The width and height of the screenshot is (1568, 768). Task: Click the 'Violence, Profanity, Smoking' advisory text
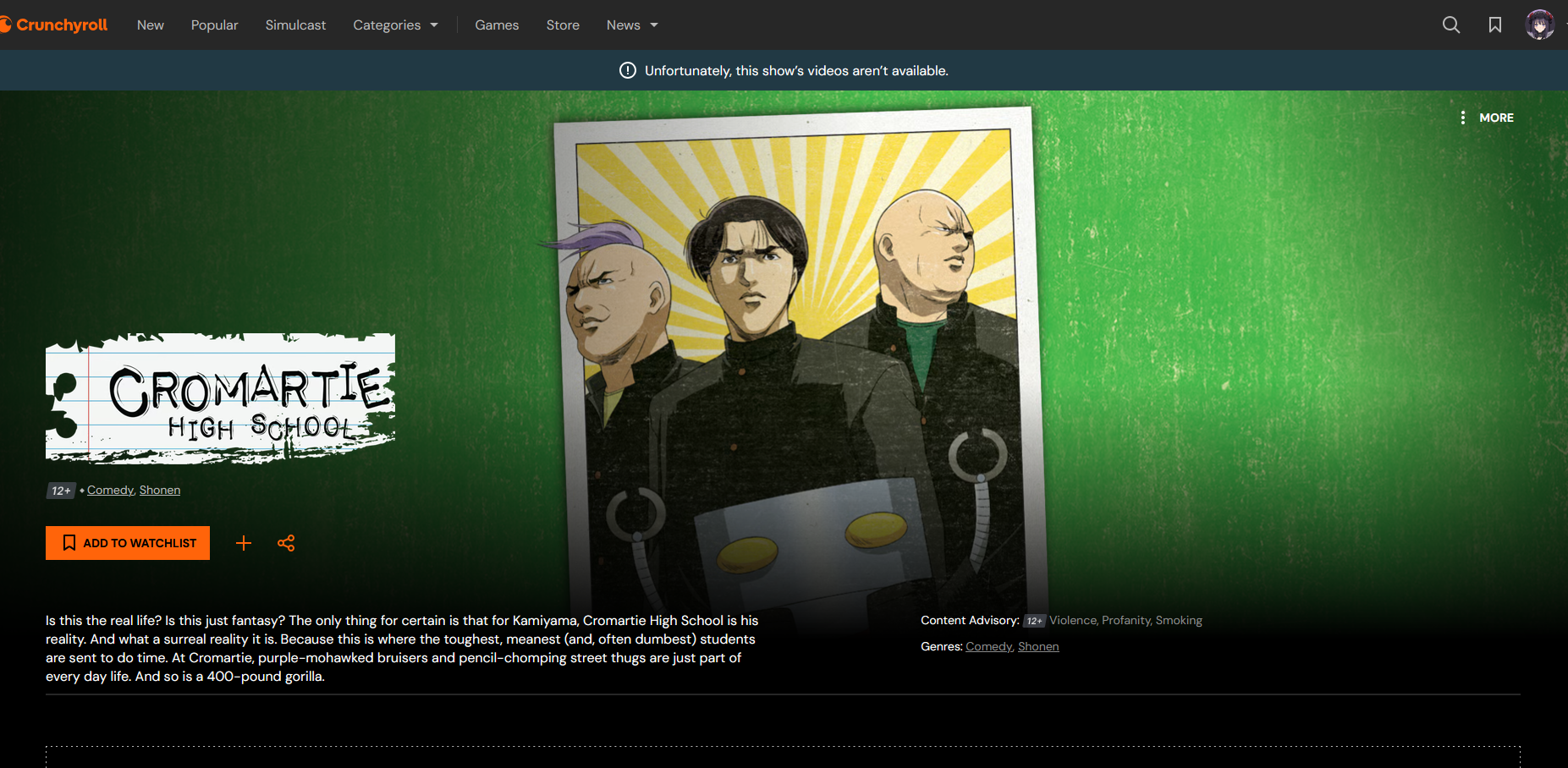pos(1125,620)
